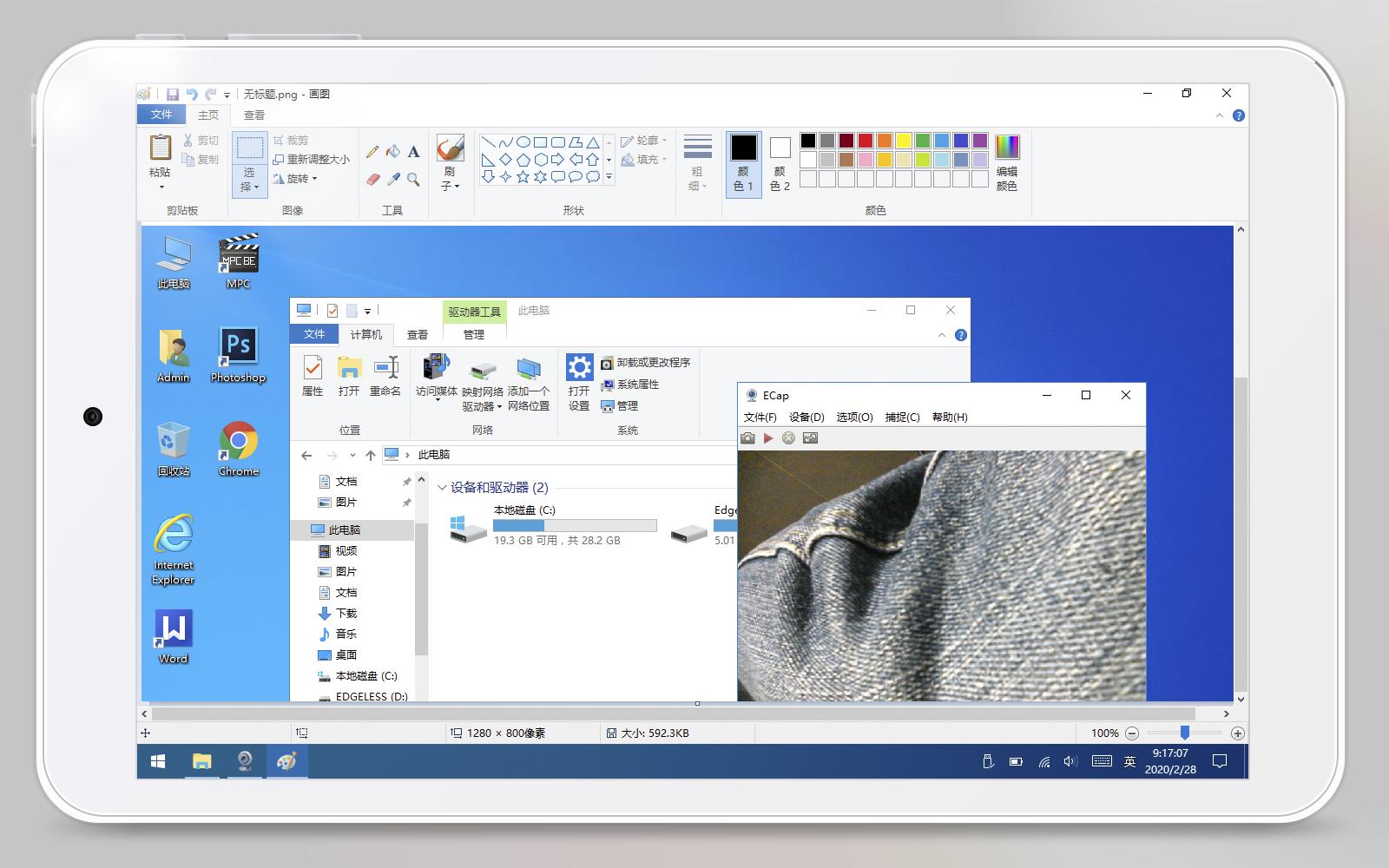Select the color picker eyedropper tool

coord(392,177)
